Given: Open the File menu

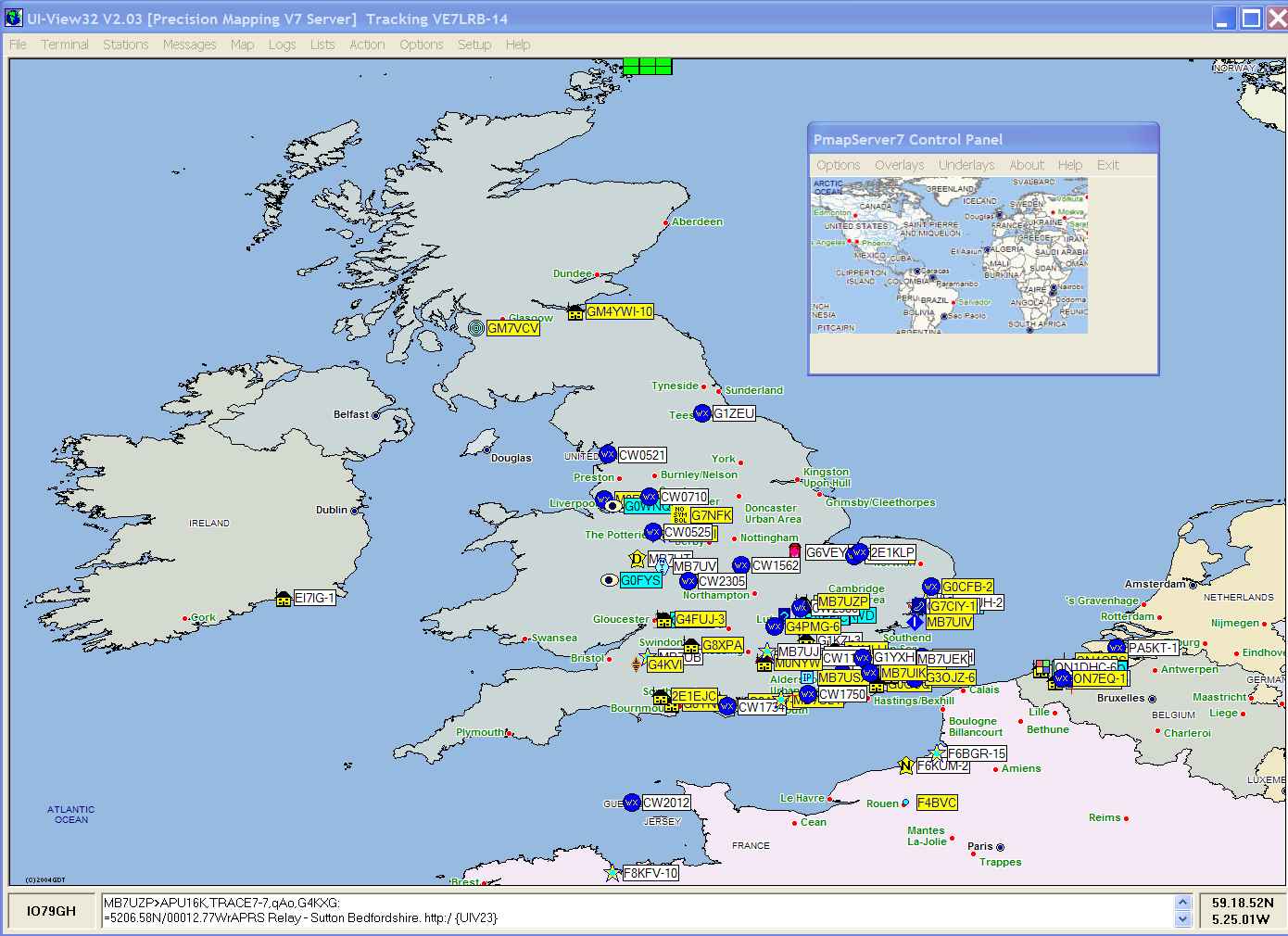Looking at the screenshot, I should click(18, 44).
